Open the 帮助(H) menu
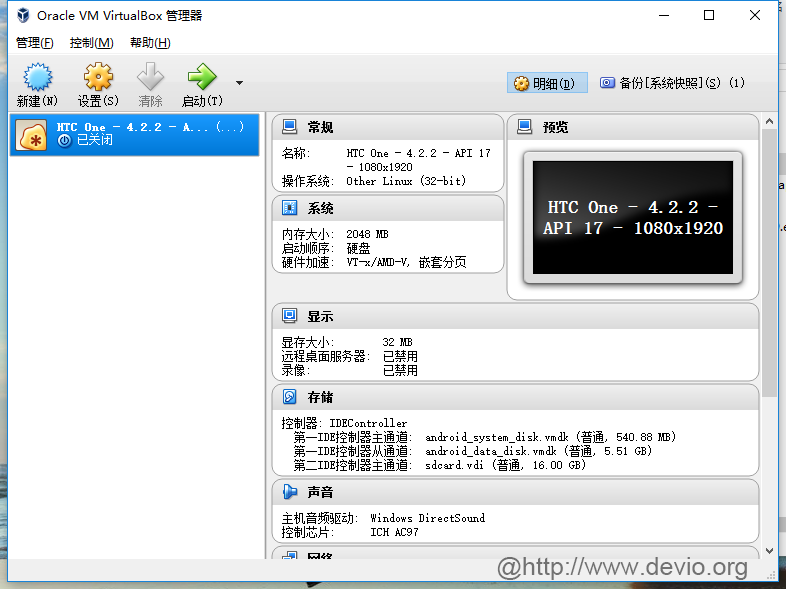Viewport: 786px width, 589px height. point(150,43)
